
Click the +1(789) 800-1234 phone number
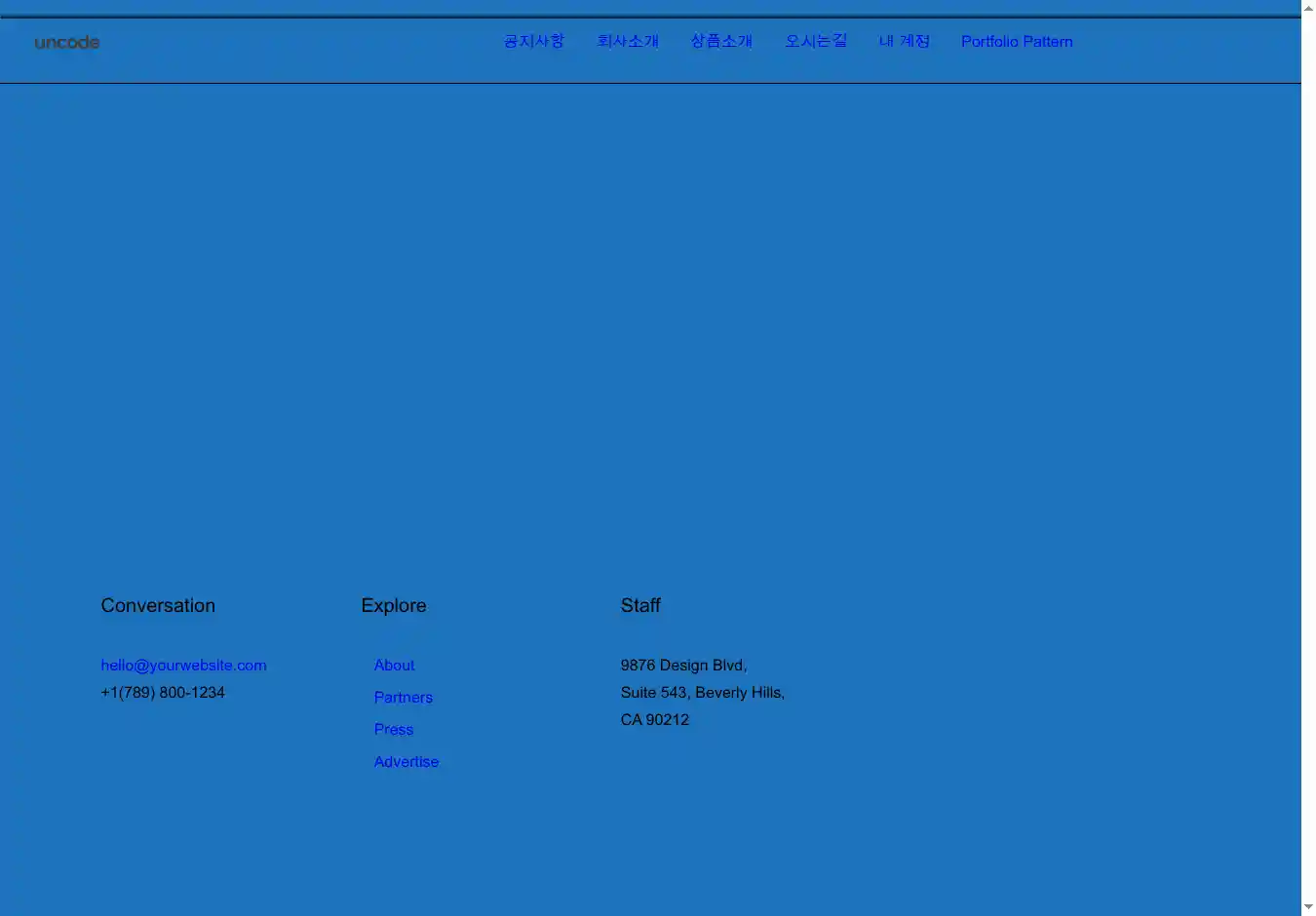(163, 692)
